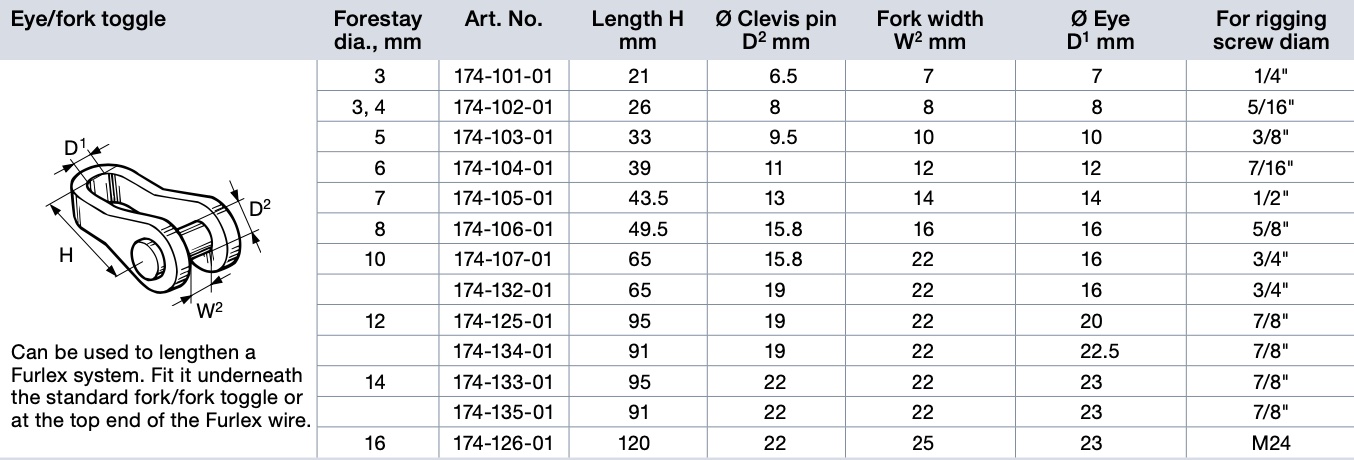The image size is (1354, 460).
Task: Click the For rigging screw diam header
Action: click(x=1271, y=30)
